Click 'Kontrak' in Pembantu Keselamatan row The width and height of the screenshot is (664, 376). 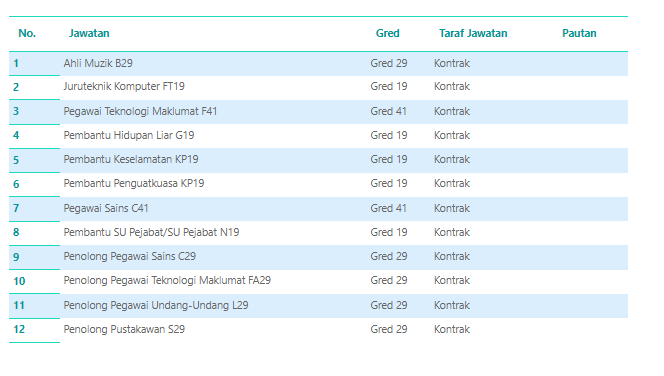pyautogui.click(x=452, y=160)
